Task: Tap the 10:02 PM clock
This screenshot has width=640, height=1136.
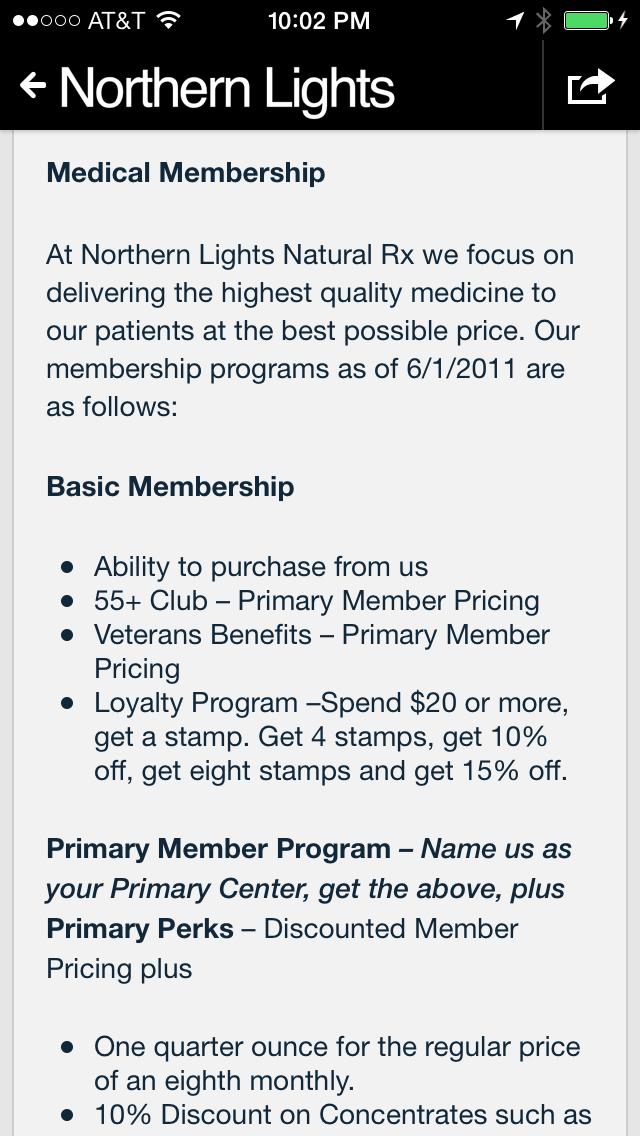Action: [x=319, y=20]
